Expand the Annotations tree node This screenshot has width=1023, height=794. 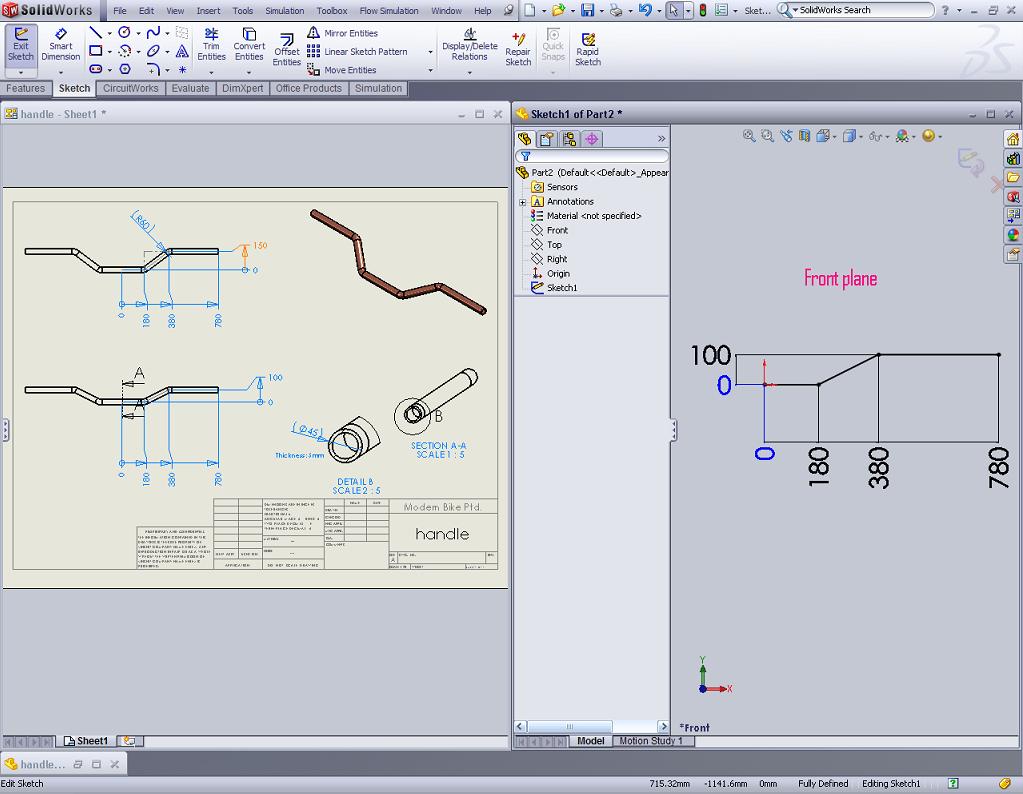coord(523,202)
